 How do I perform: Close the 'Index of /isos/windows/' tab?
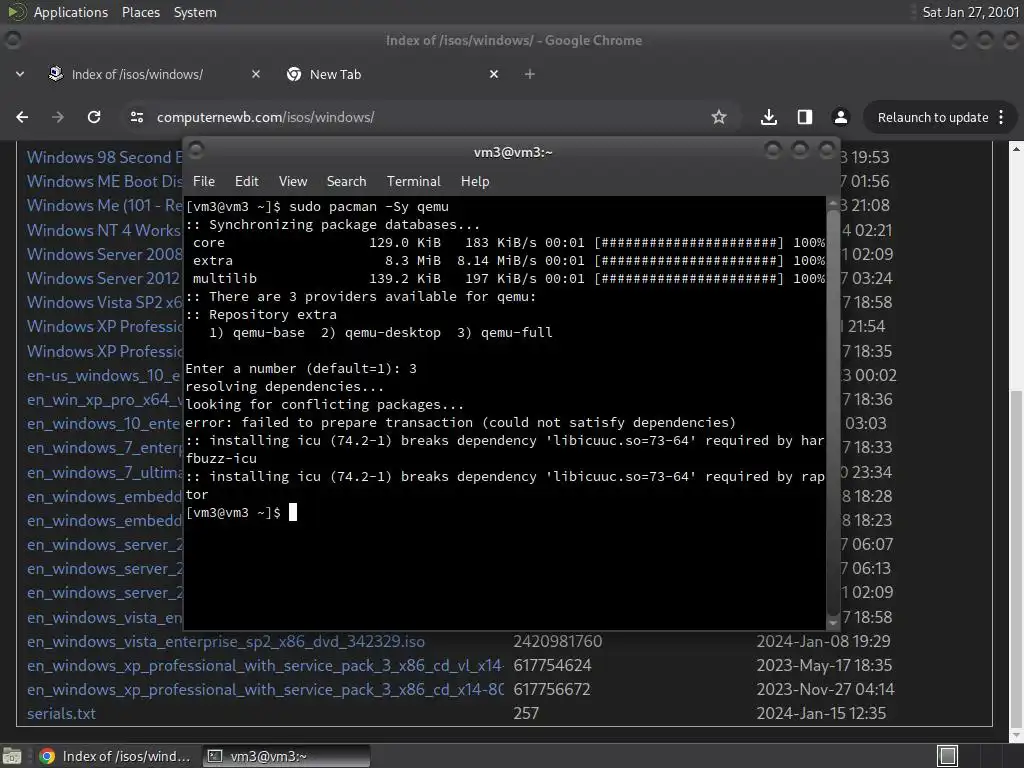pos(256,74)
